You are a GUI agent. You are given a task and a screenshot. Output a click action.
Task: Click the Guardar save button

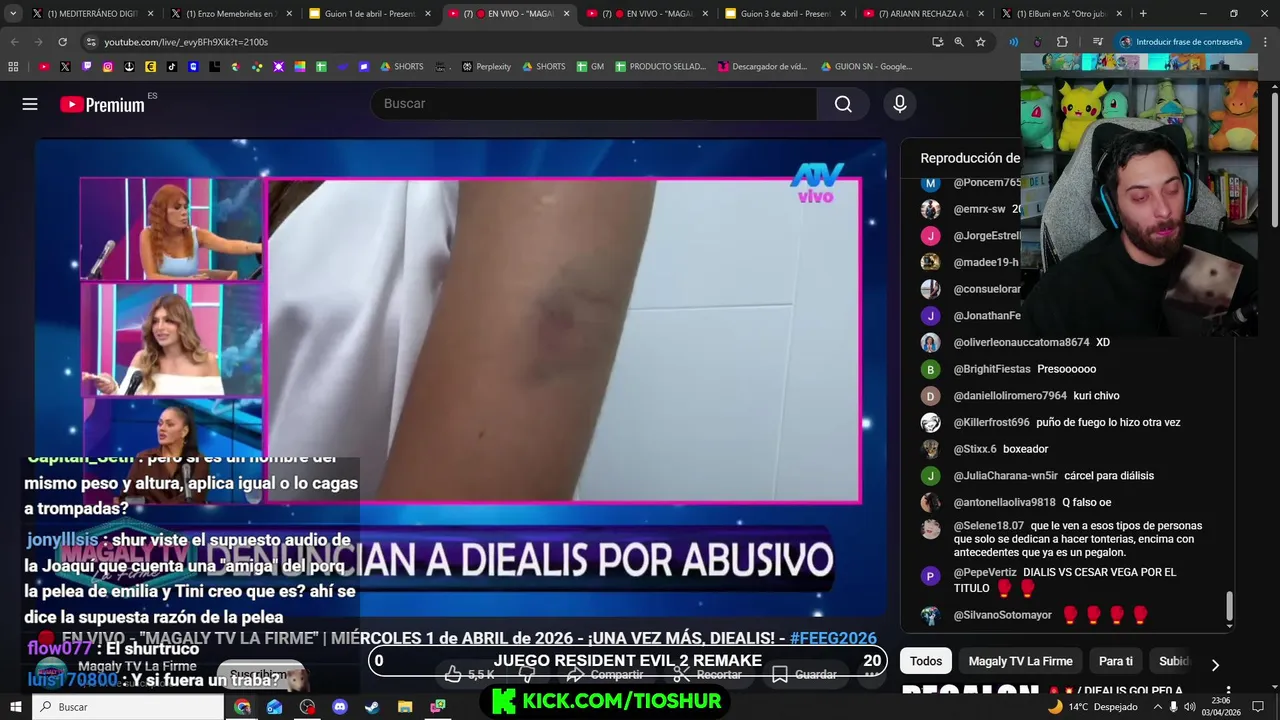[x=804, y=674]
